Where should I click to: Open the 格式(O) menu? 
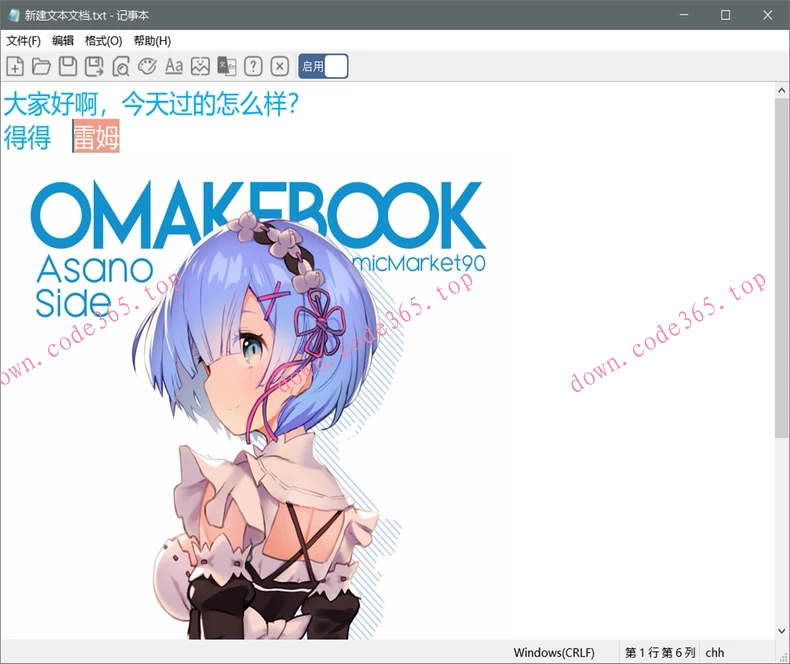[x=103, y=41]
